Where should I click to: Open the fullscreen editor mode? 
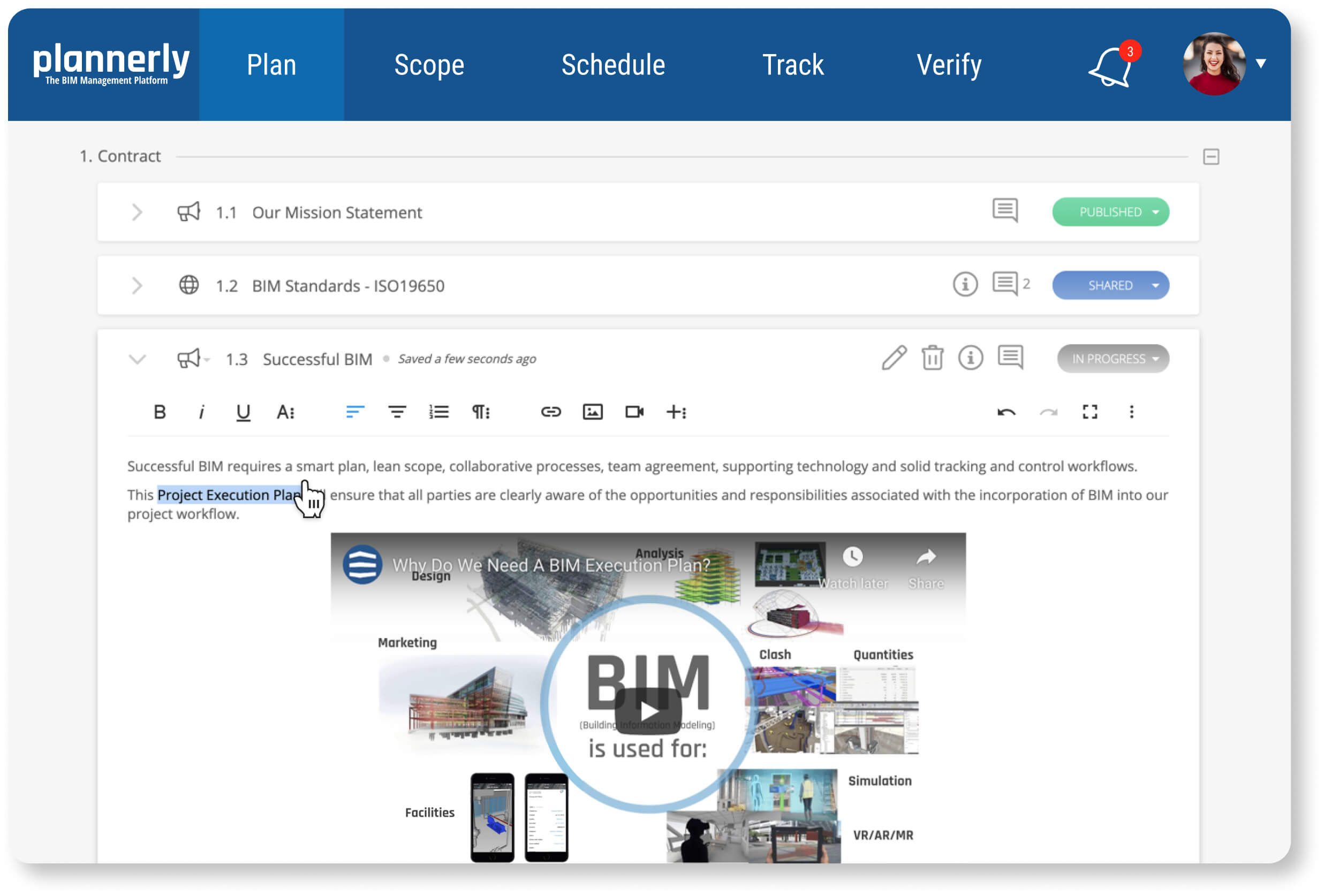tap(1090, 412)
